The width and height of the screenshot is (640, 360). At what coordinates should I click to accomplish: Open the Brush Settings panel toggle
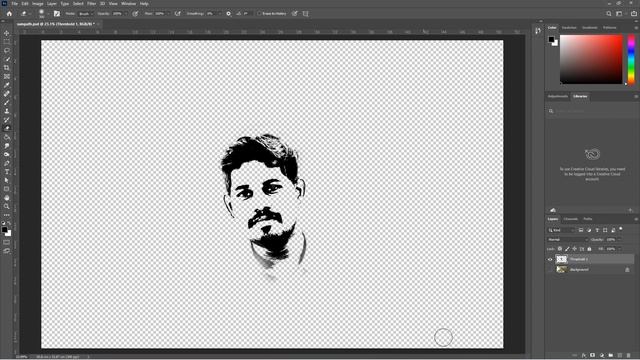coord(57,13)
